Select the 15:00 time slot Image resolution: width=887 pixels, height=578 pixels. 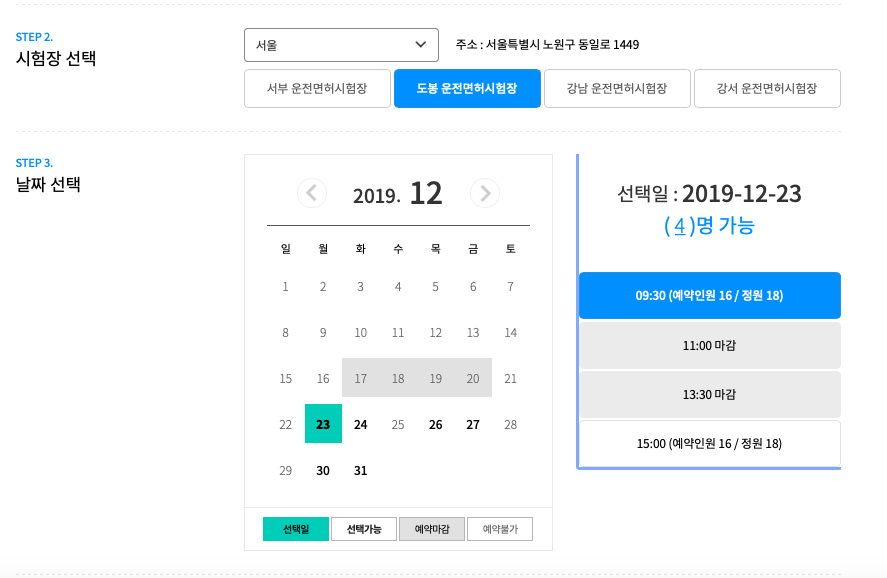click(709, 444)
